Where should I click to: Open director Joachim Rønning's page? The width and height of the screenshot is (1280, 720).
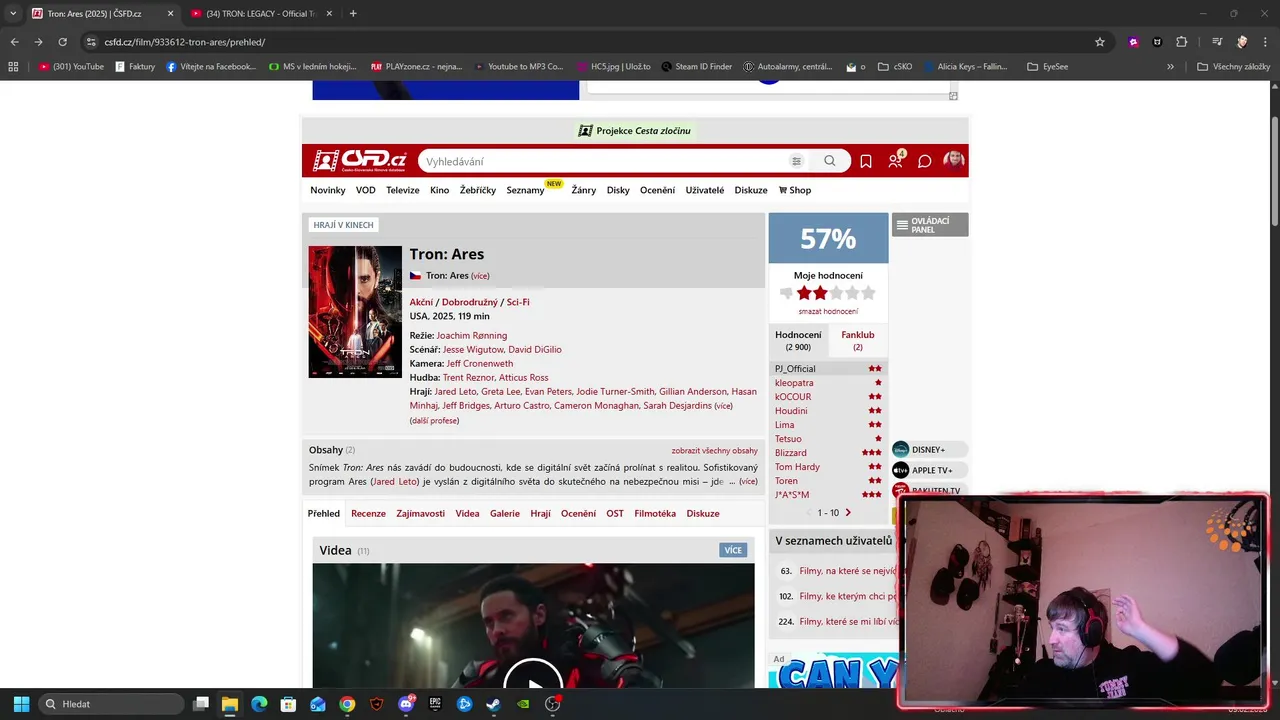point(472,335)
